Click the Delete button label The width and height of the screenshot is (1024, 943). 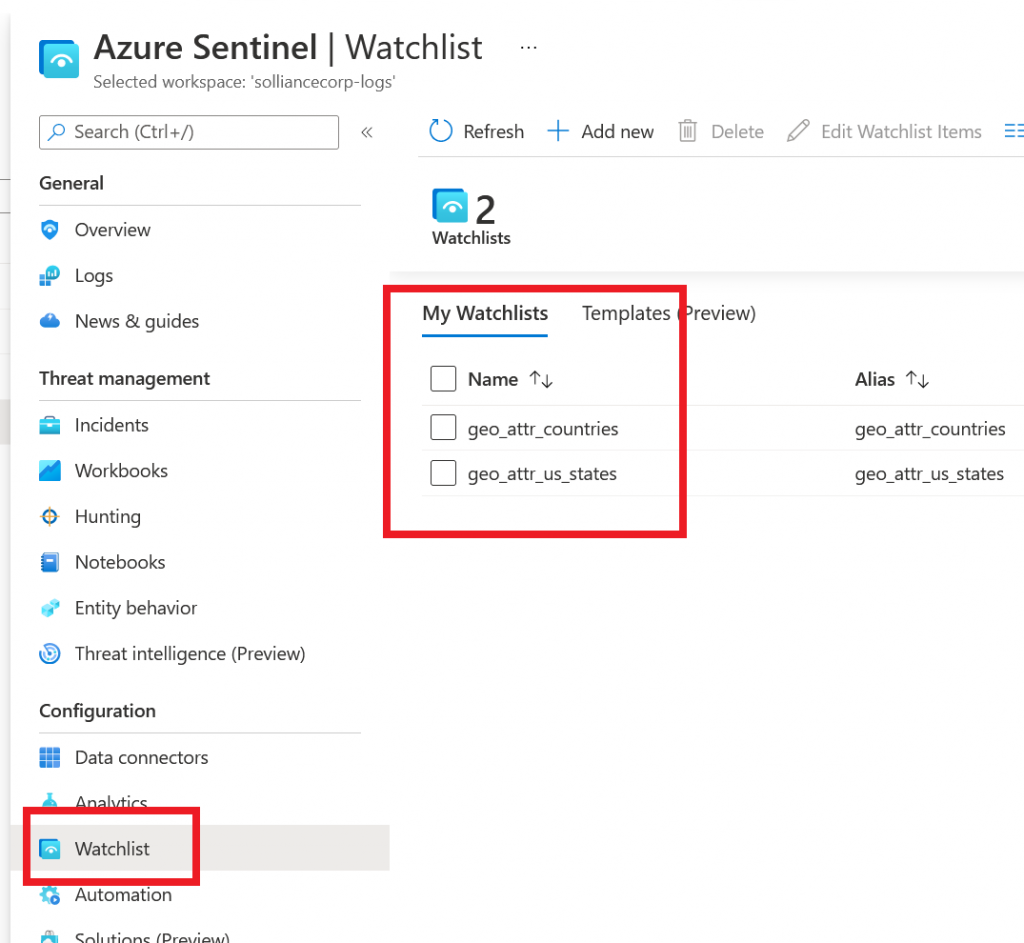point(737,132)
